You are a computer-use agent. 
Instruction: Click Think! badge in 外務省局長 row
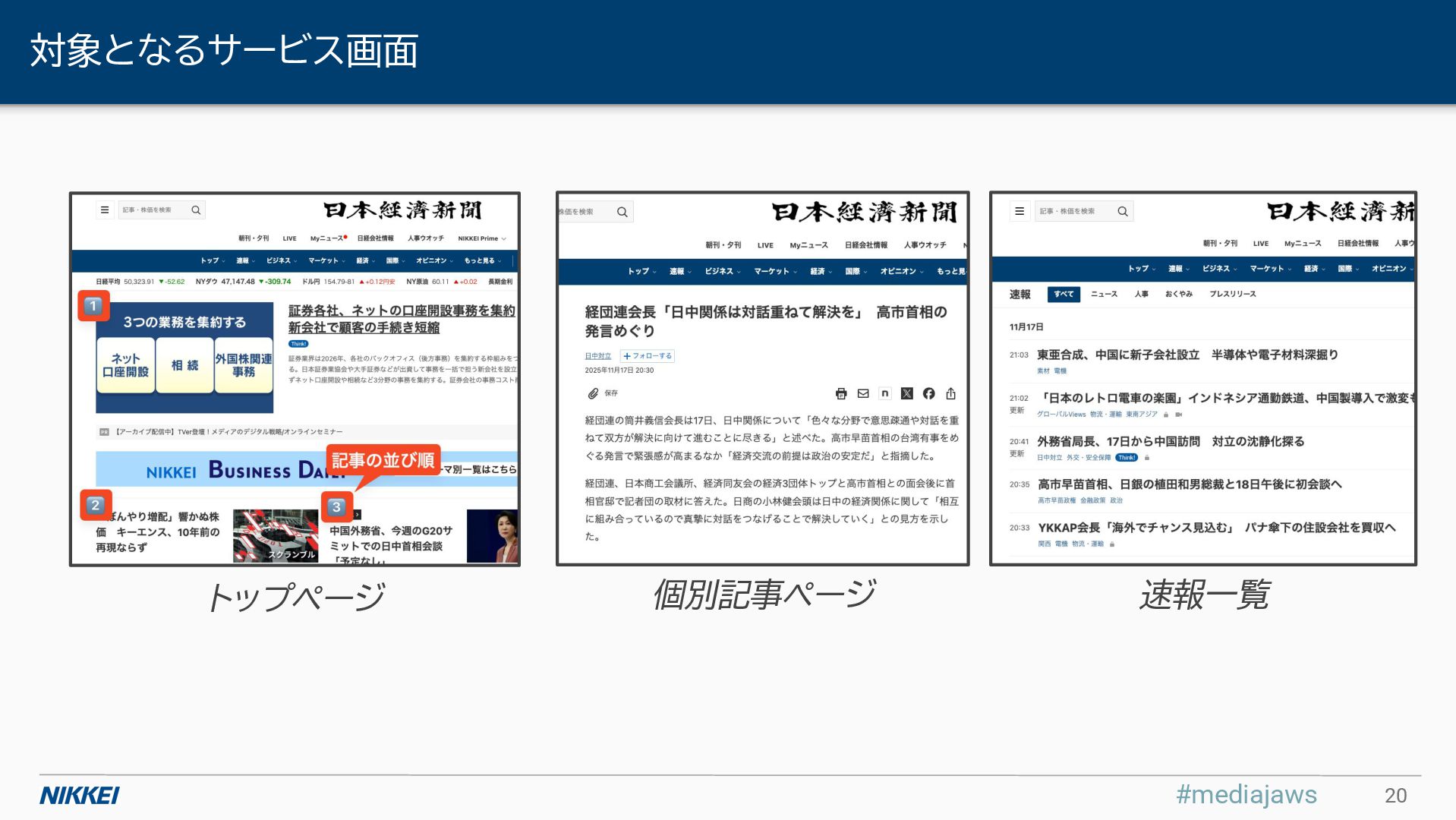(1127, 458)
